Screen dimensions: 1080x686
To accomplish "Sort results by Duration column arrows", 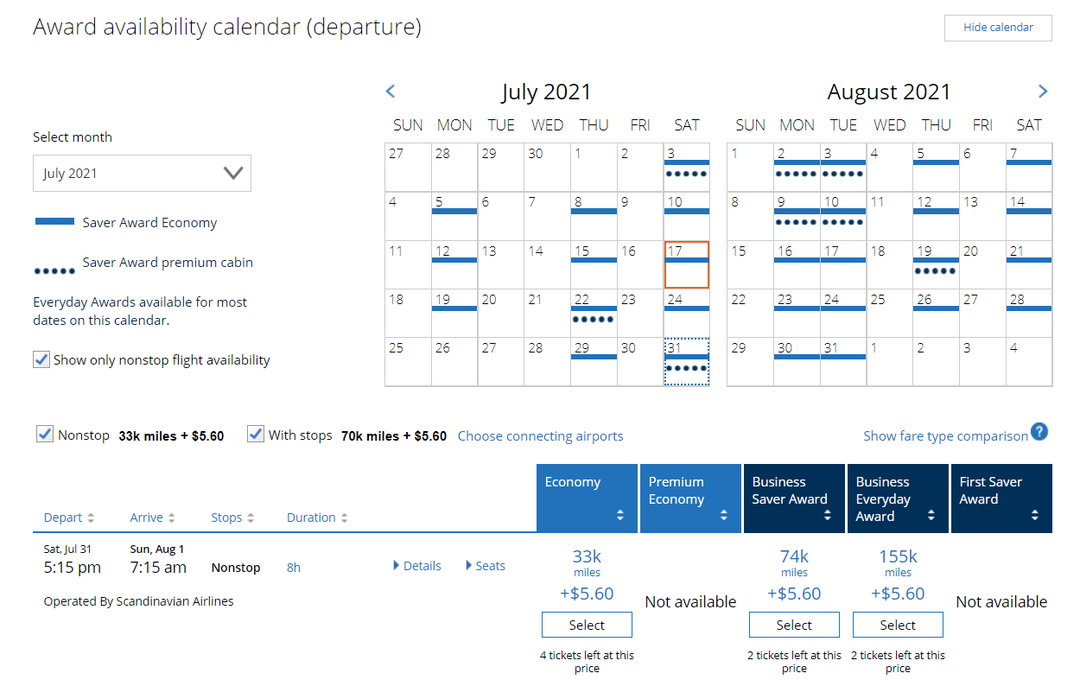I will point(344,518).
